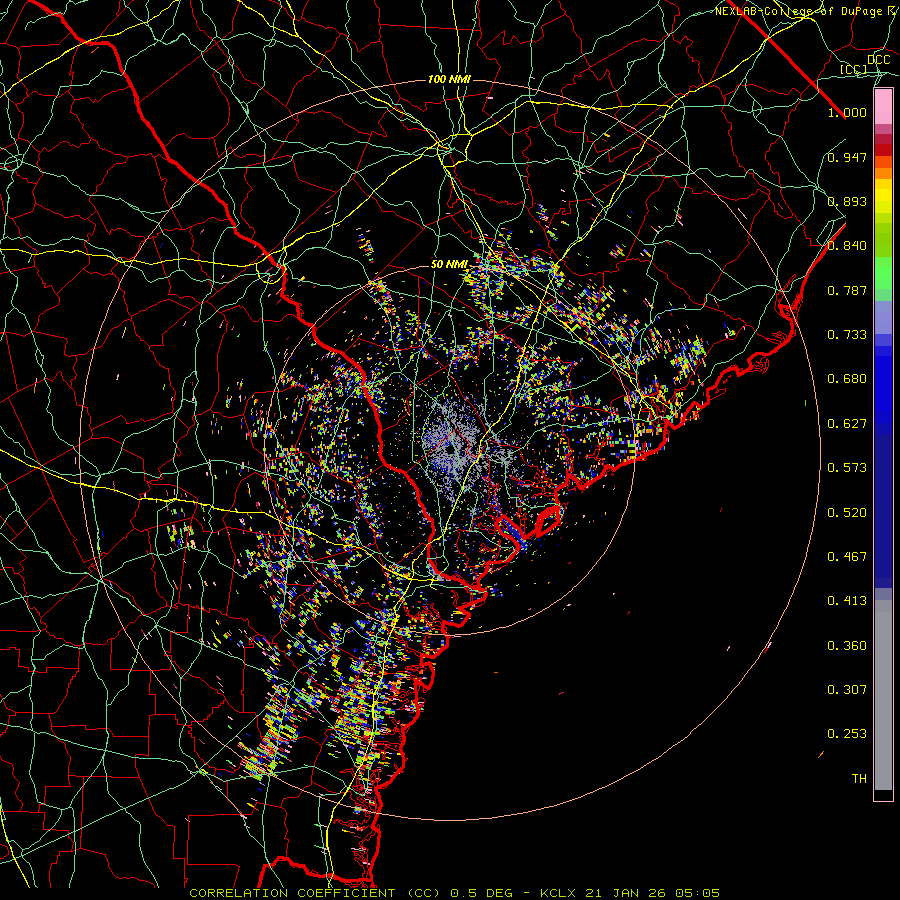The height and width of the screenshot is (900, 900).
Task: Select the 0.733 scale value
Action: tap(847, 335)
